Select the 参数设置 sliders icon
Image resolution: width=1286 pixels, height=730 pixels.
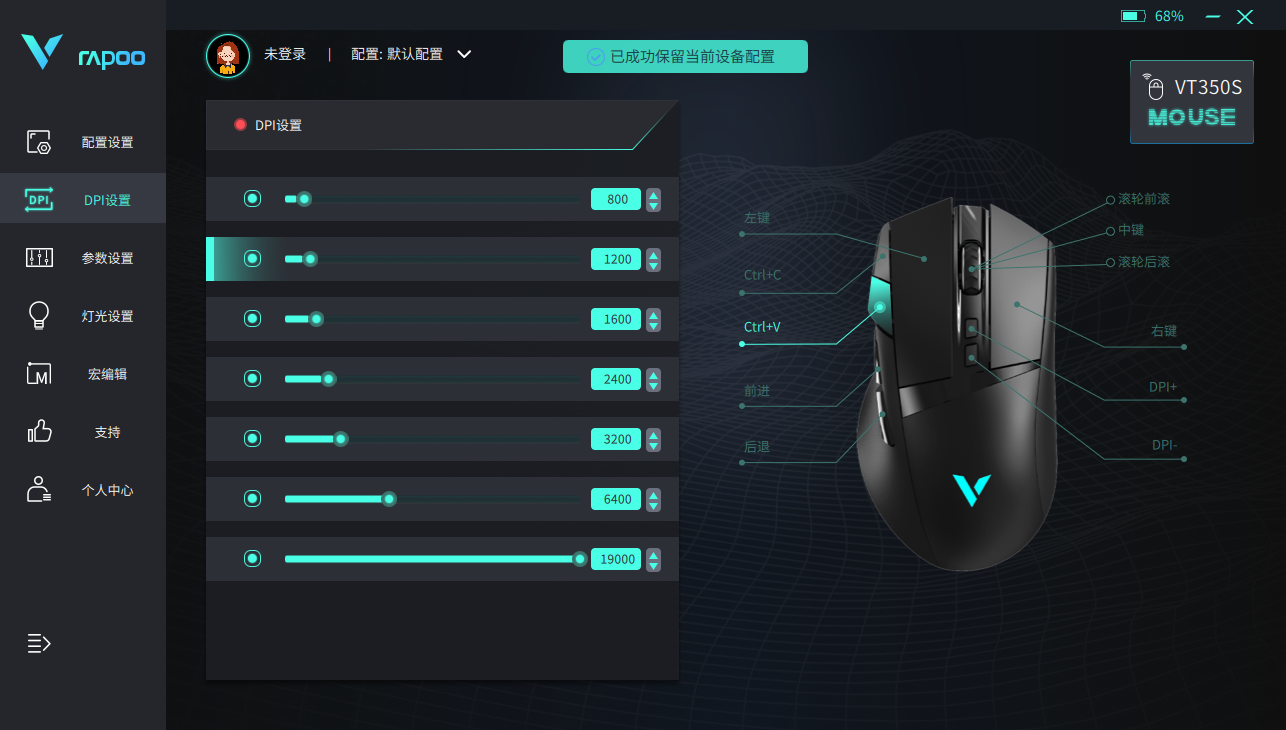39,258
